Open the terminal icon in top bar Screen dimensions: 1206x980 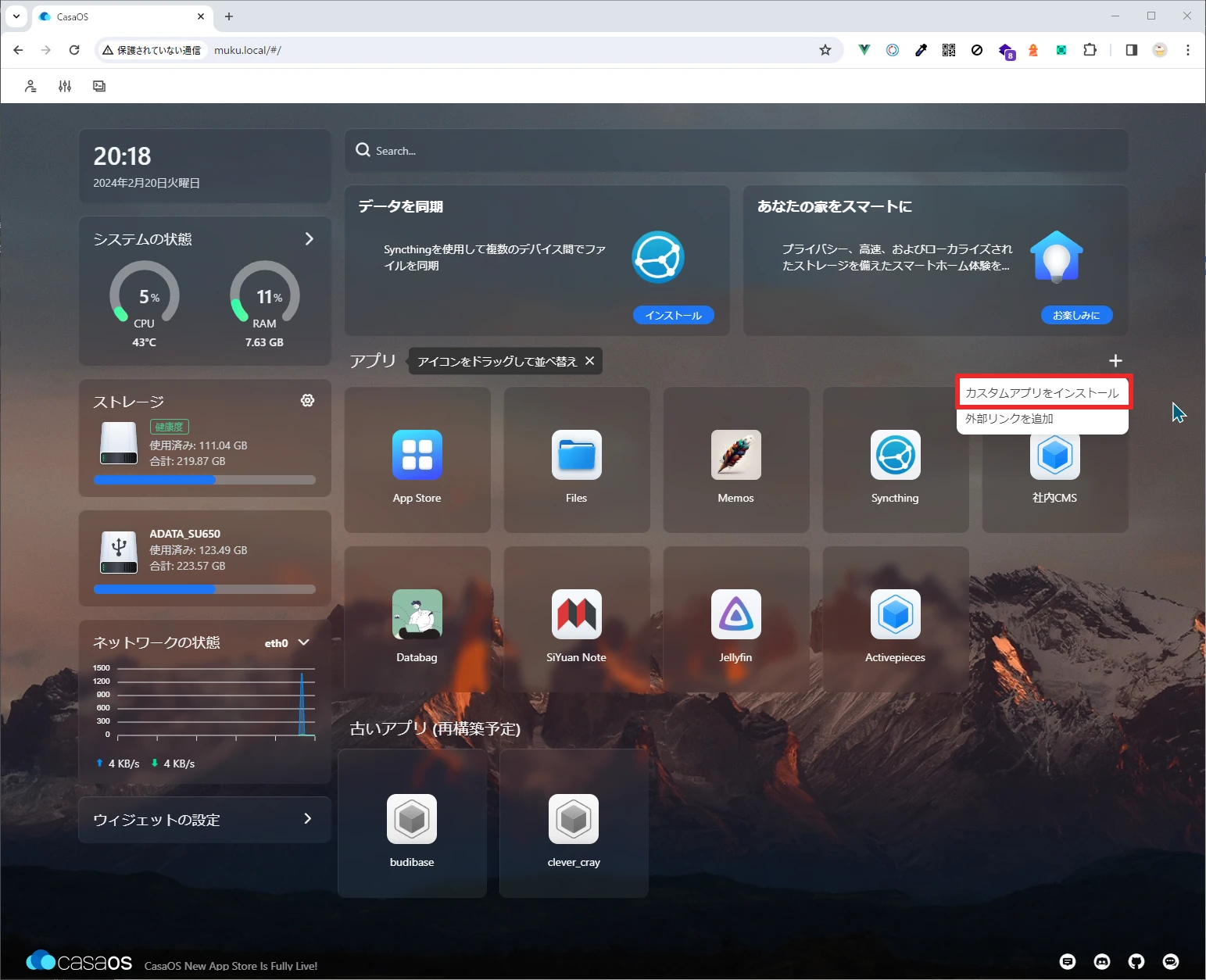pos(99,86)
